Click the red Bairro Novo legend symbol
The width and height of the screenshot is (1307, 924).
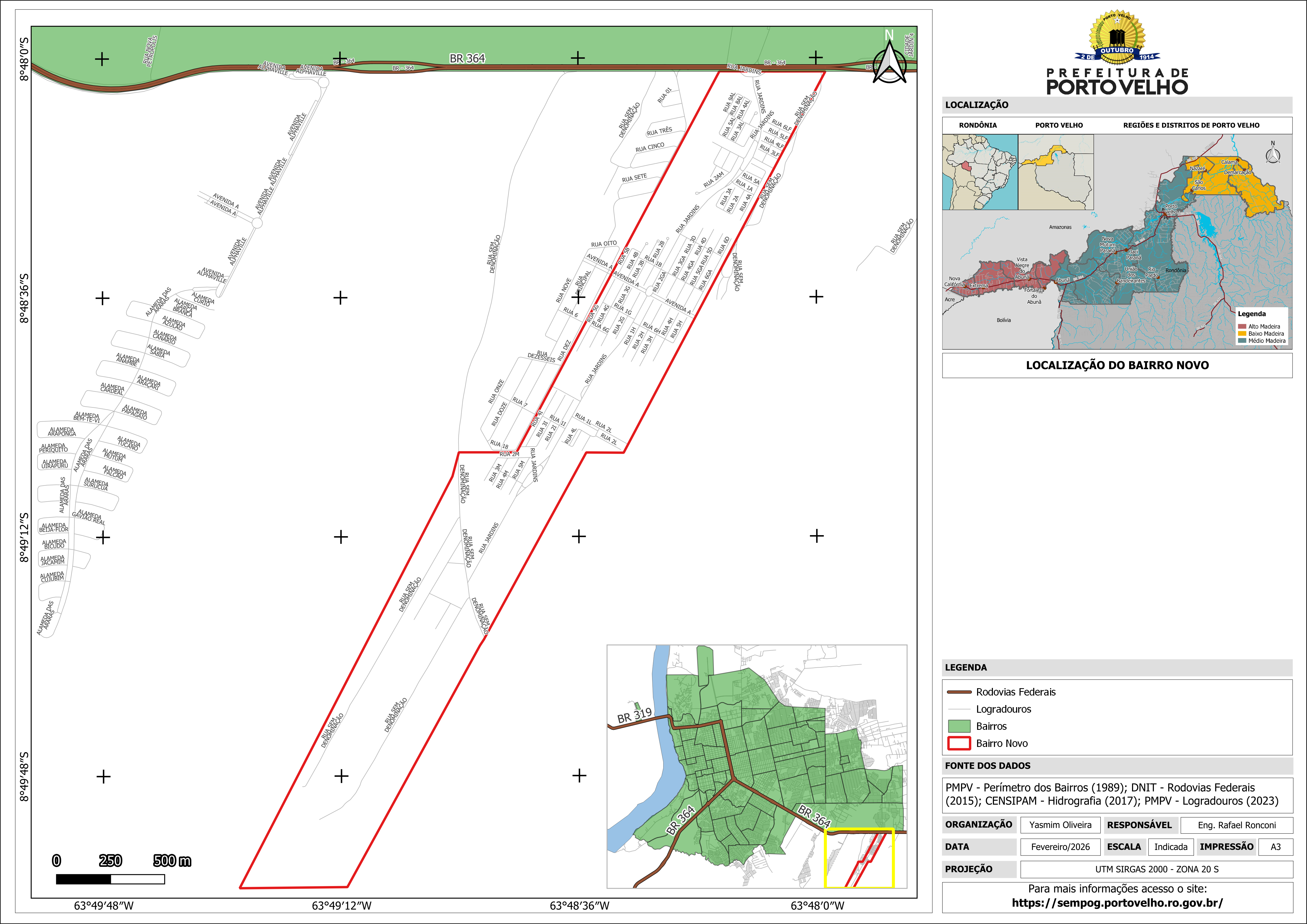coord(959,744)
